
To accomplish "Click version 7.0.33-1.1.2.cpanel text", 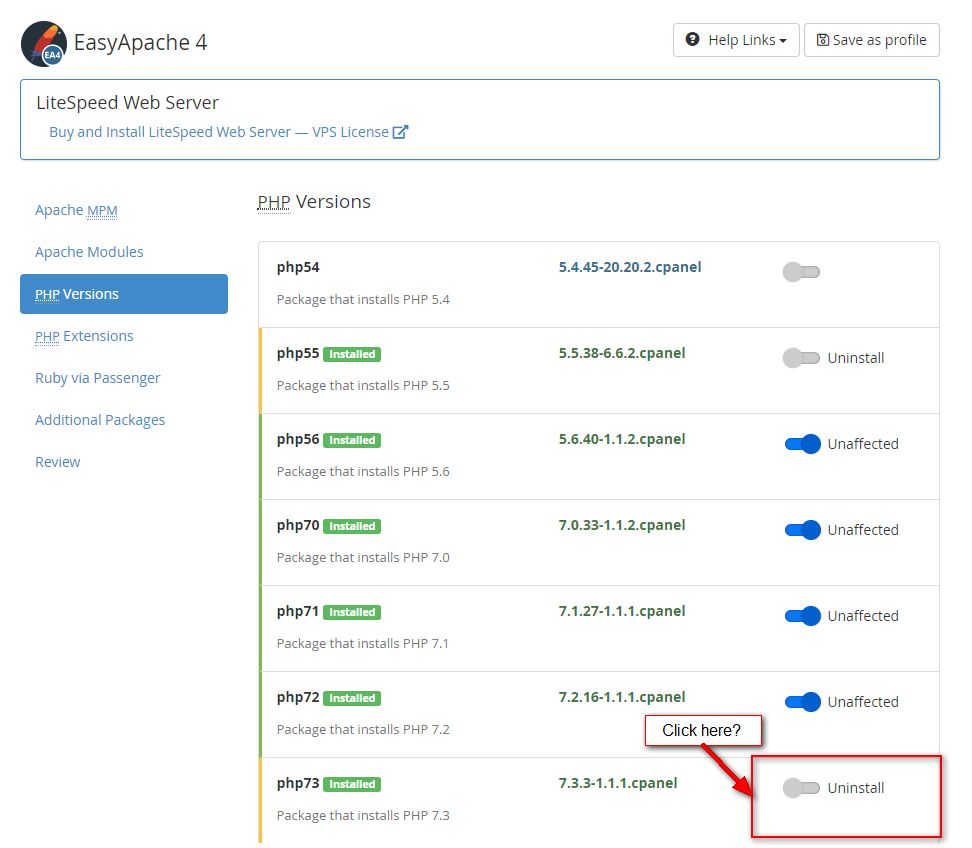I will pos(622,525).
